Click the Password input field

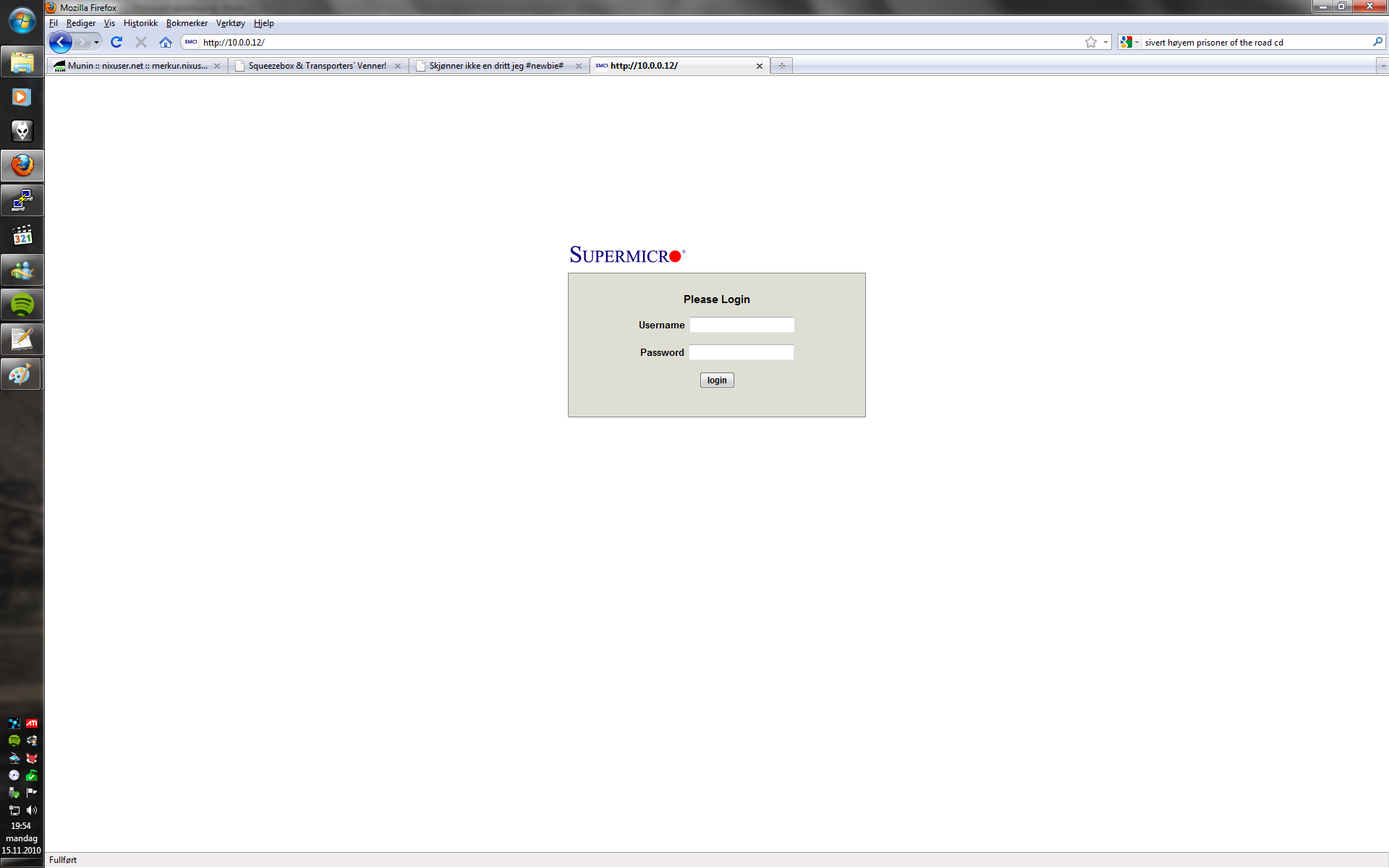click(x=741, y=353)
